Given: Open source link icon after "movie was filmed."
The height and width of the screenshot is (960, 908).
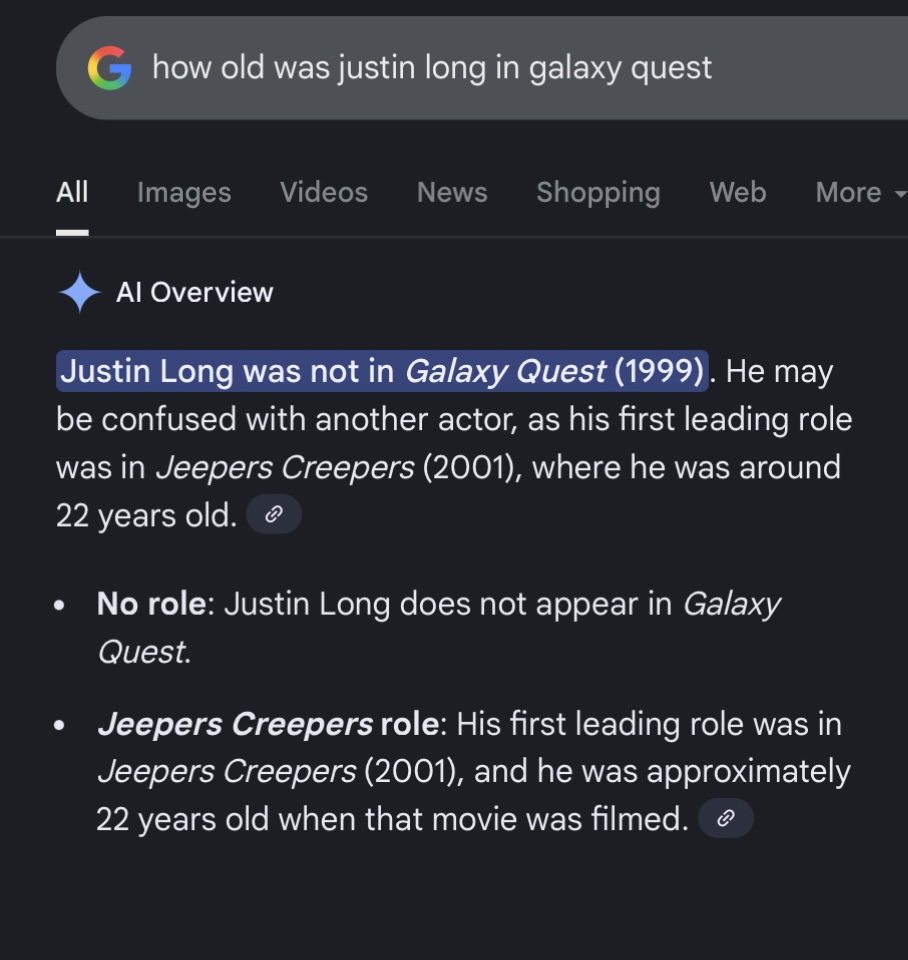Looking at the screenshot, I should [725, 819].
